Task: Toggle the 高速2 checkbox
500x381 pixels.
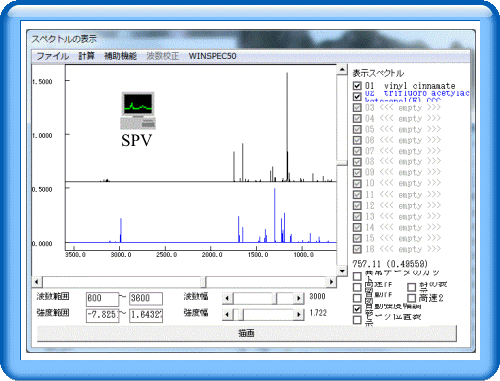Action: (412, 298)
